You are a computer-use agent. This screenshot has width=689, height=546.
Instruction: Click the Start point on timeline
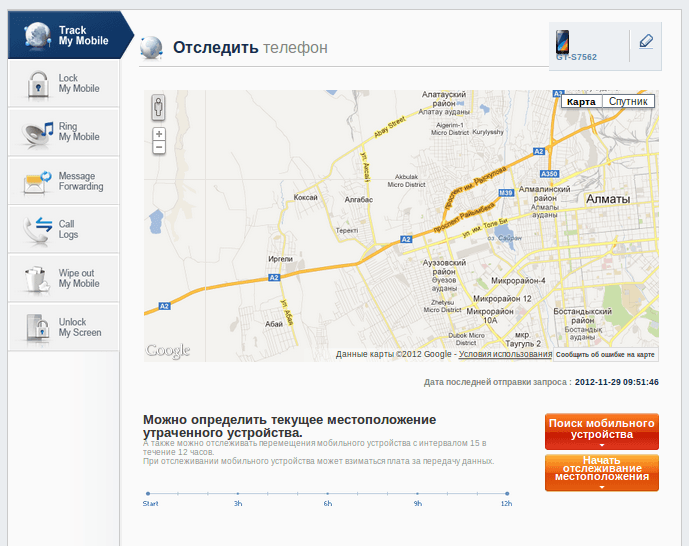(x=148, y=494)
